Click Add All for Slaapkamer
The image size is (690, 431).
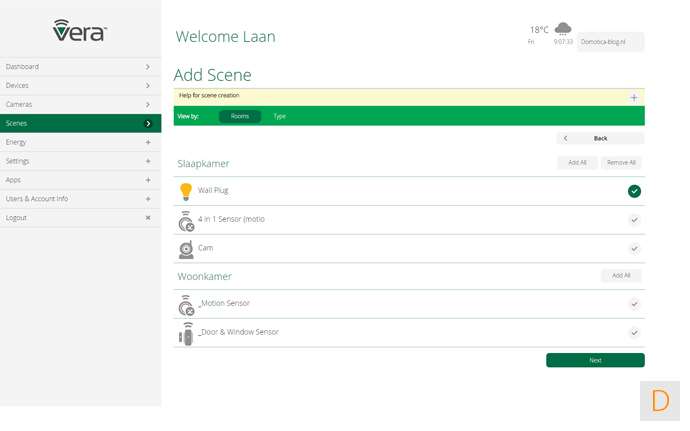pyautogui.click(x=577, y=162)
